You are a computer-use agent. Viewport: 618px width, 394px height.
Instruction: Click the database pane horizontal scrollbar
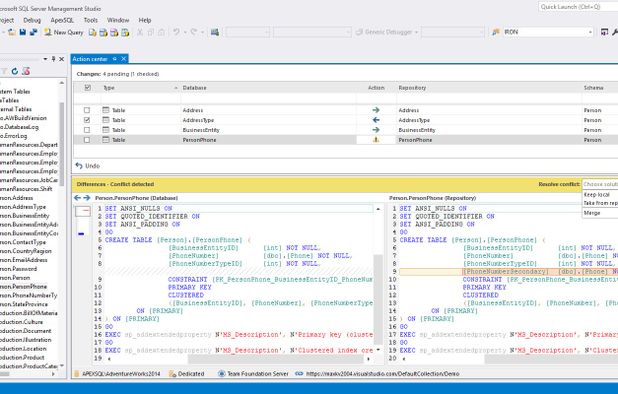pyautogui.click(x=275, y=359)
